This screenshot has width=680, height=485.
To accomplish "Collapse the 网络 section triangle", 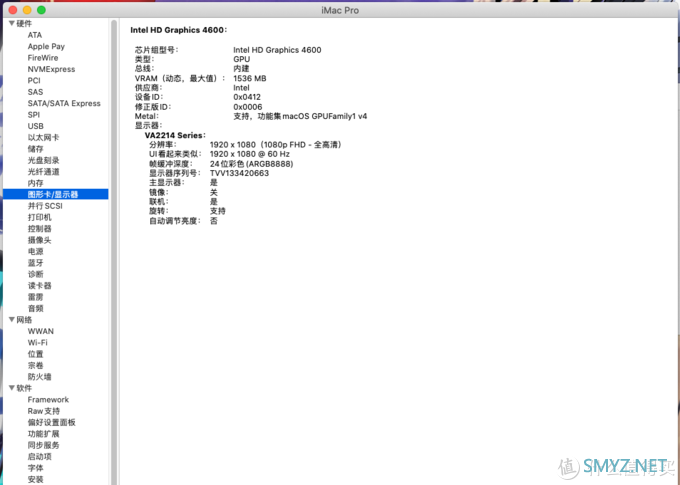I will pyautogui.click(x=12, y=320).
